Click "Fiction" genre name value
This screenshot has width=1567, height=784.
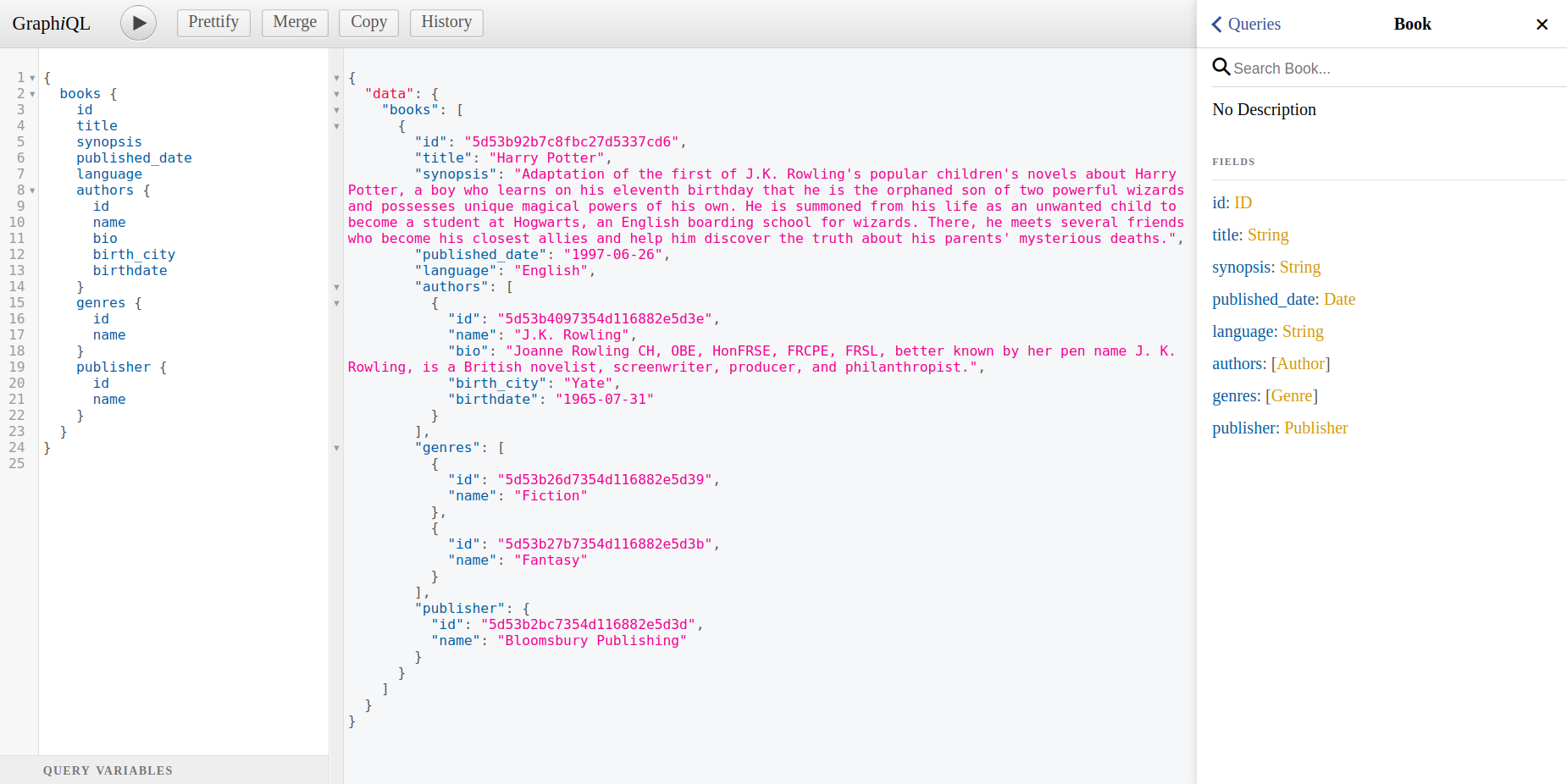click(551, 496)
